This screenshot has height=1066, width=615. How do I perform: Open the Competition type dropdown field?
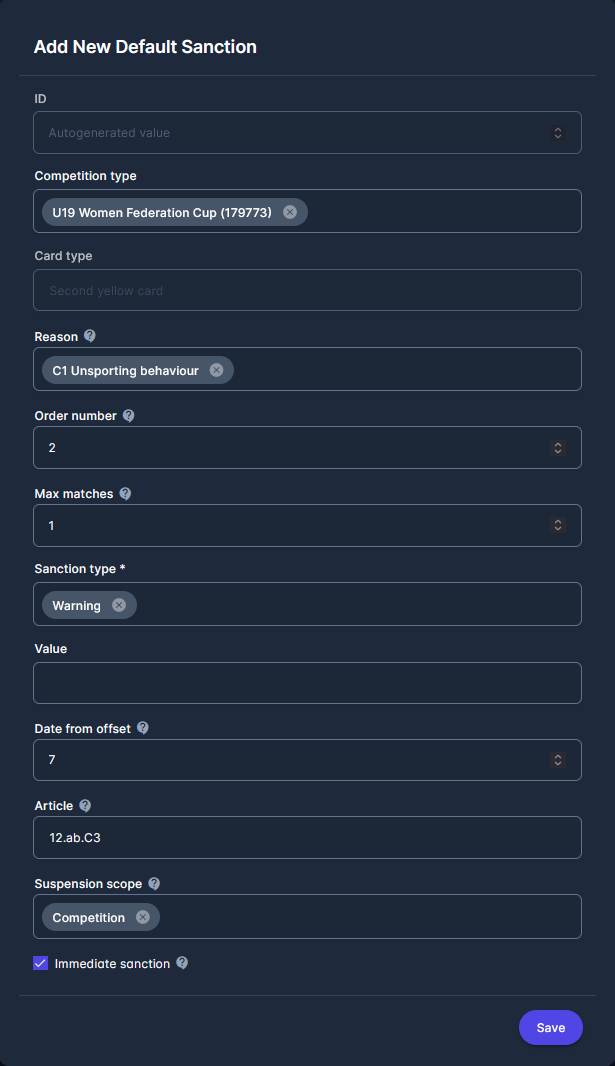pyautogui.click(x=440, y=212)
